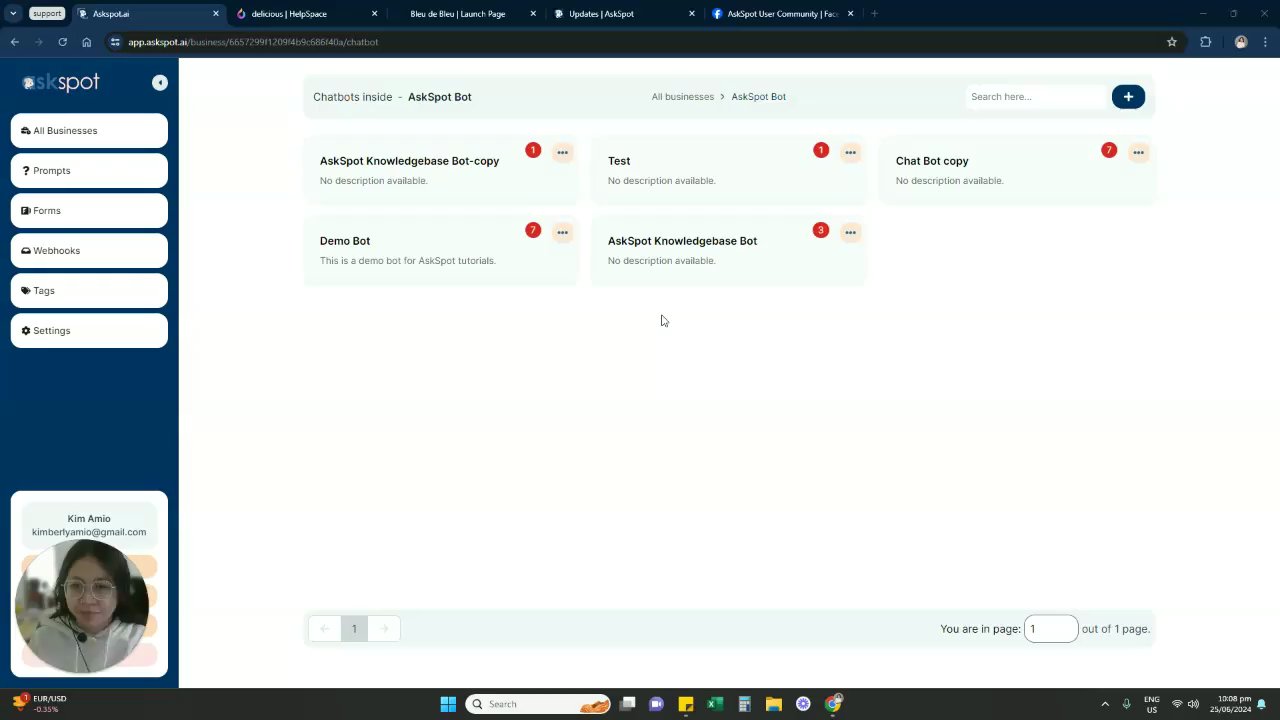Open options menu for Demo Bot

(562, 232)
